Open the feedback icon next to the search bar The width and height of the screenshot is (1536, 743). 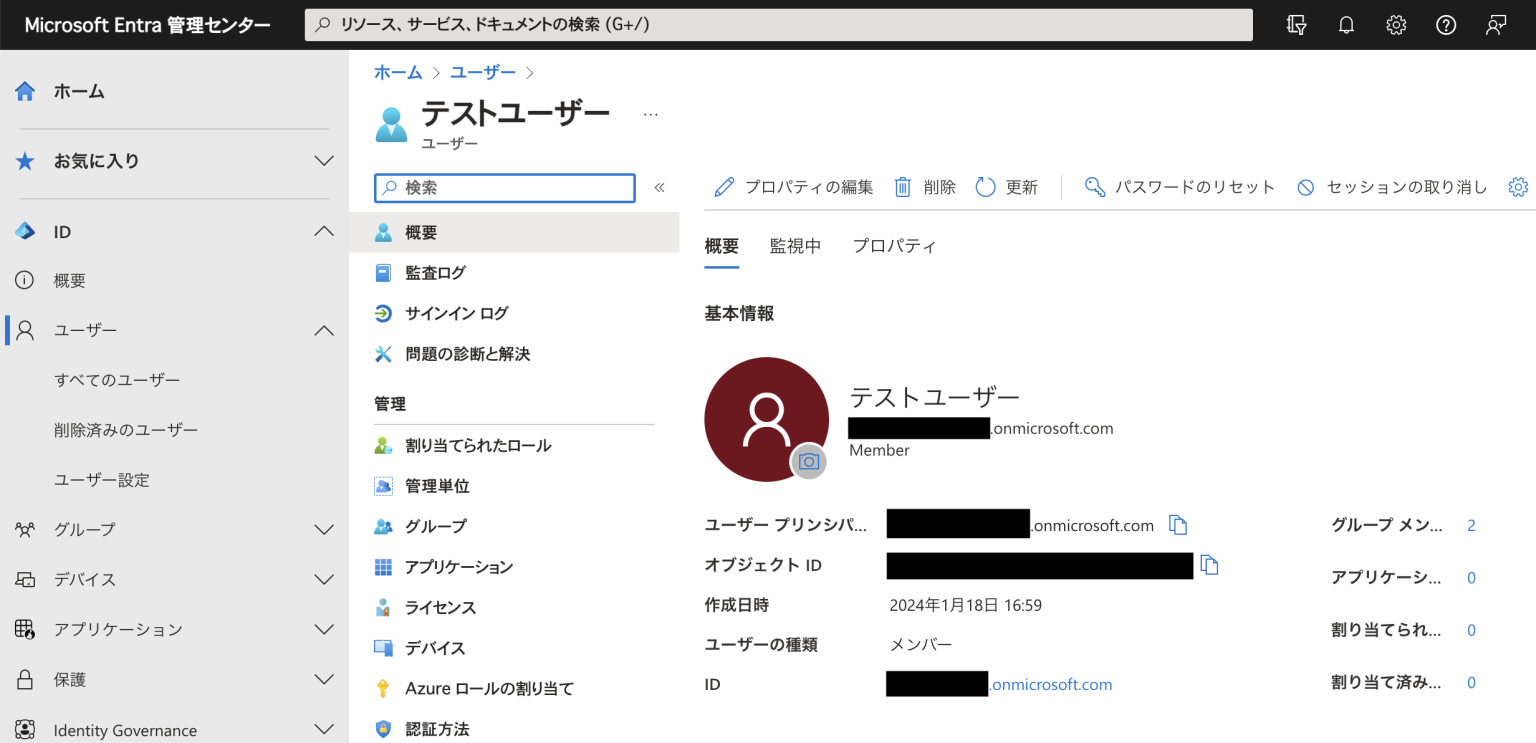pos(1296,24)
